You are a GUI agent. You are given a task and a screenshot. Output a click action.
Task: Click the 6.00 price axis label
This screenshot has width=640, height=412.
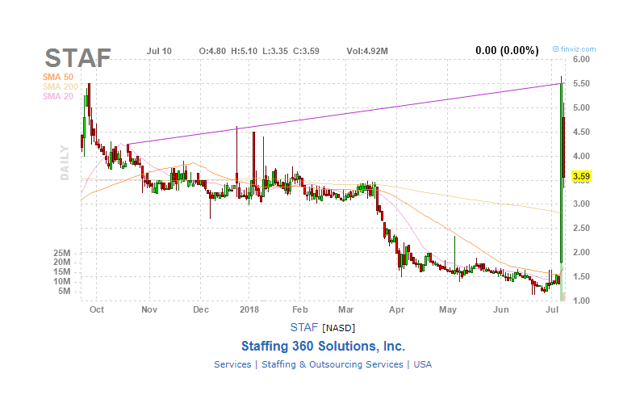[x=582, y=59]
